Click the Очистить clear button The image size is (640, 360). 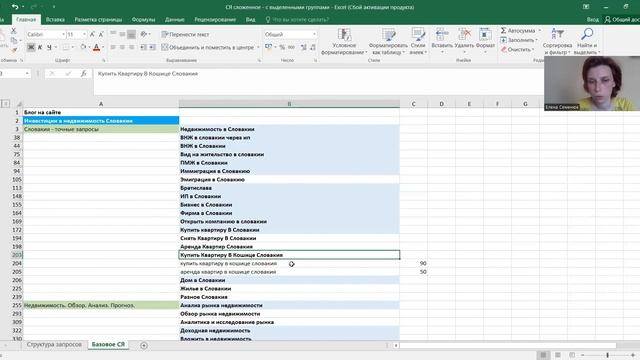coord(518,49)
